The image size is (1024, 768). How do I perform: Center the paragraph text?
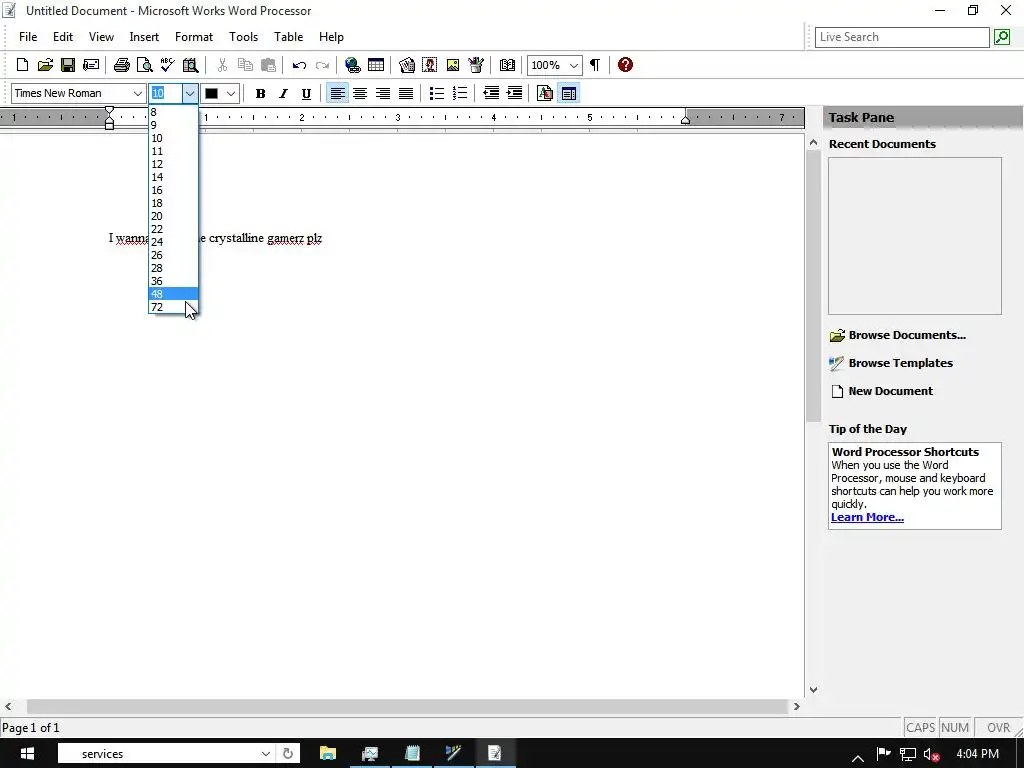click(360, 93)
